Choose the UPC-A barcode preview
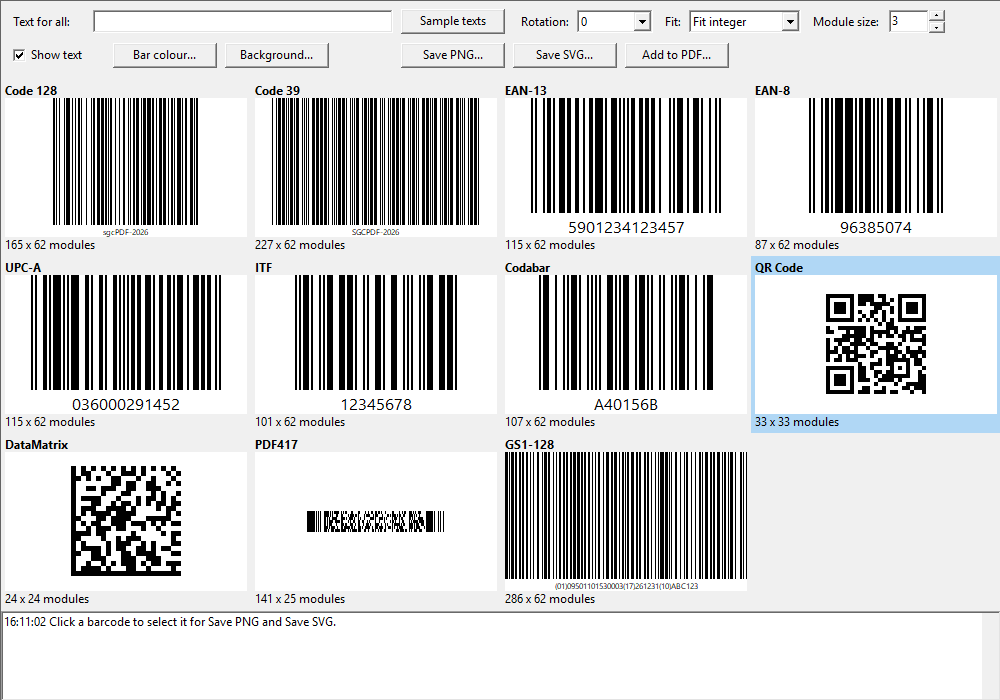 pos(126,345)
